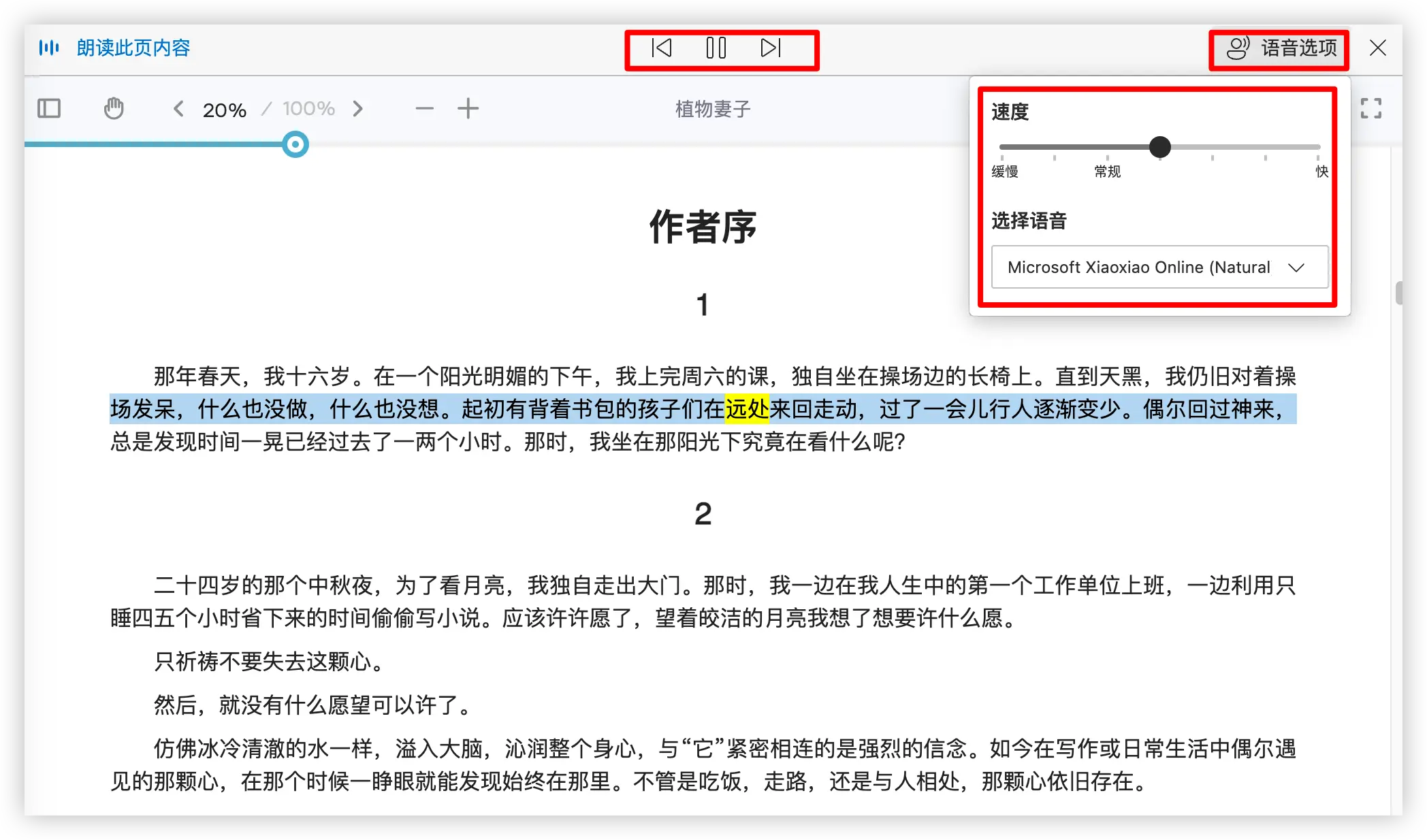Skip back to previous paragraph
Screen dimensions: 1427x840
(x=662, y=48)
